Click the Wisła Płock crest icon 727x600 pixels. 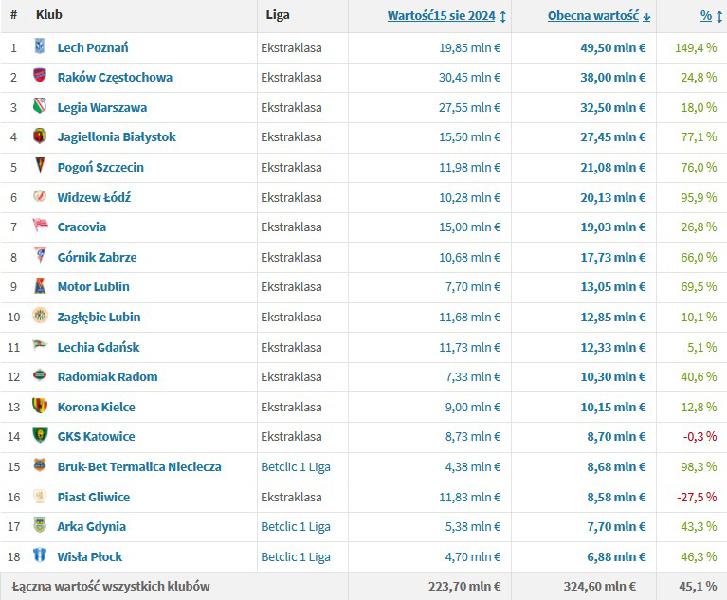click(x=40, y=556)
